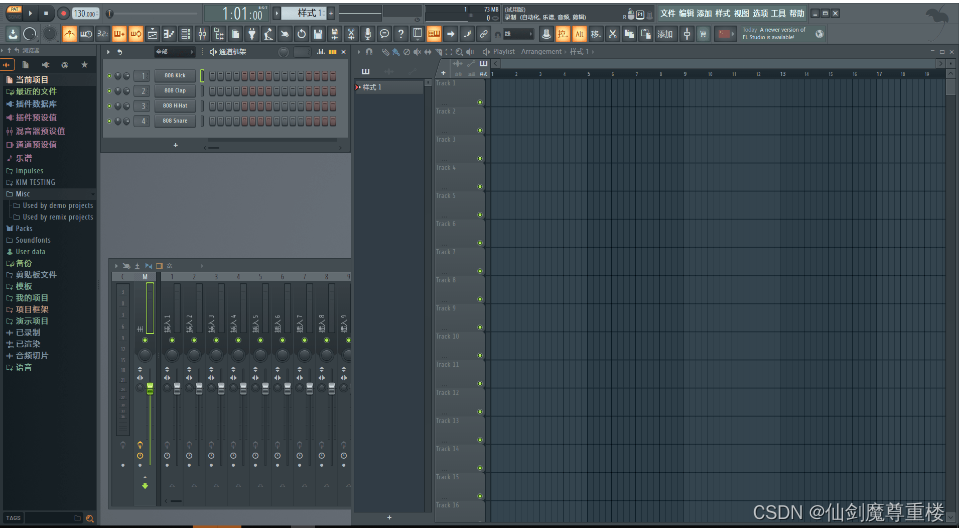Viewport: 961px width, 532px height.
Task: Mute Track 1 in the playlist
Action: click(480, 102)
